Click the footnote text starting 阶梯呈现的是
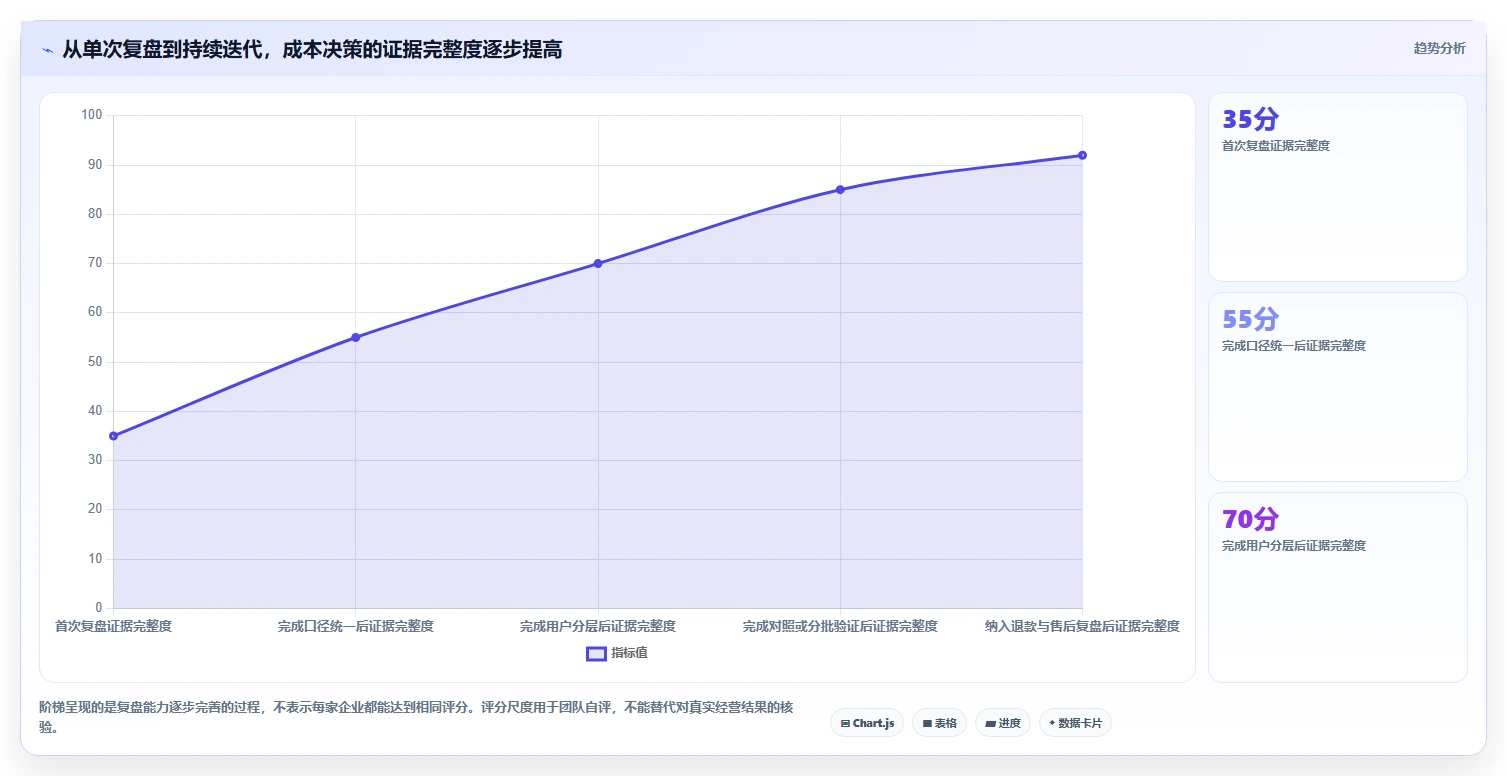 pyautogui.click(x=416, y=717)
